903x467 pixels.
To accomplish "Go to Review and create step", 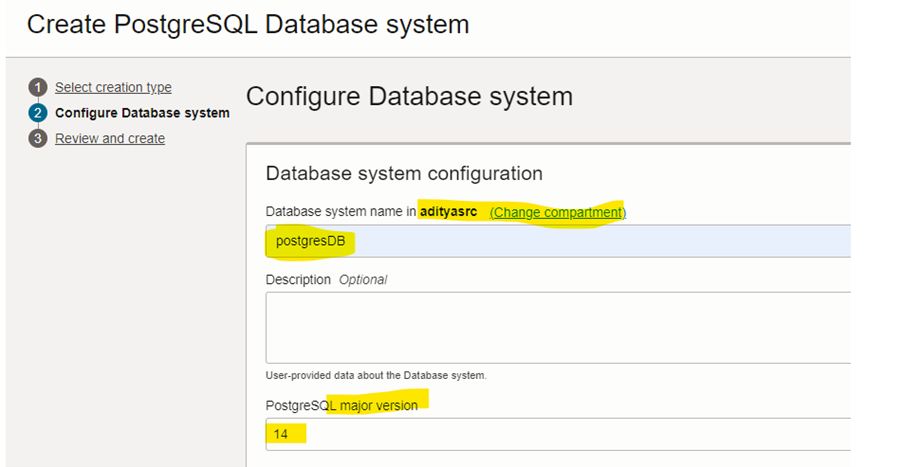I will coord(110,139).
